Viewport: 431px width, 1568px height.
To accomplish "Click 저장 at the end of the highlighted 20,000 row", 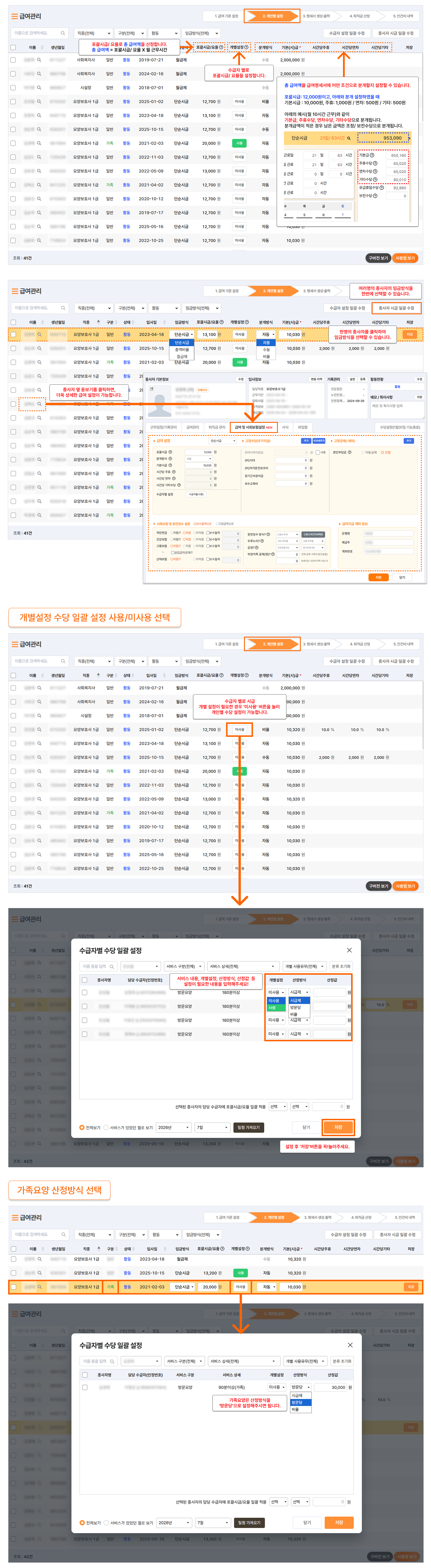I will [x=411, y=1287].
